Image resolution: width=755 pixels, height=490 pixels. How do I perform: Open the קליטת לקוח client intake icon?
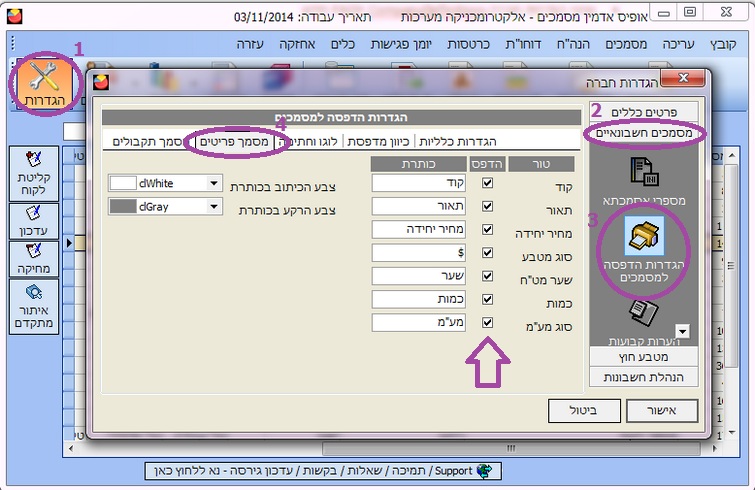32,170
